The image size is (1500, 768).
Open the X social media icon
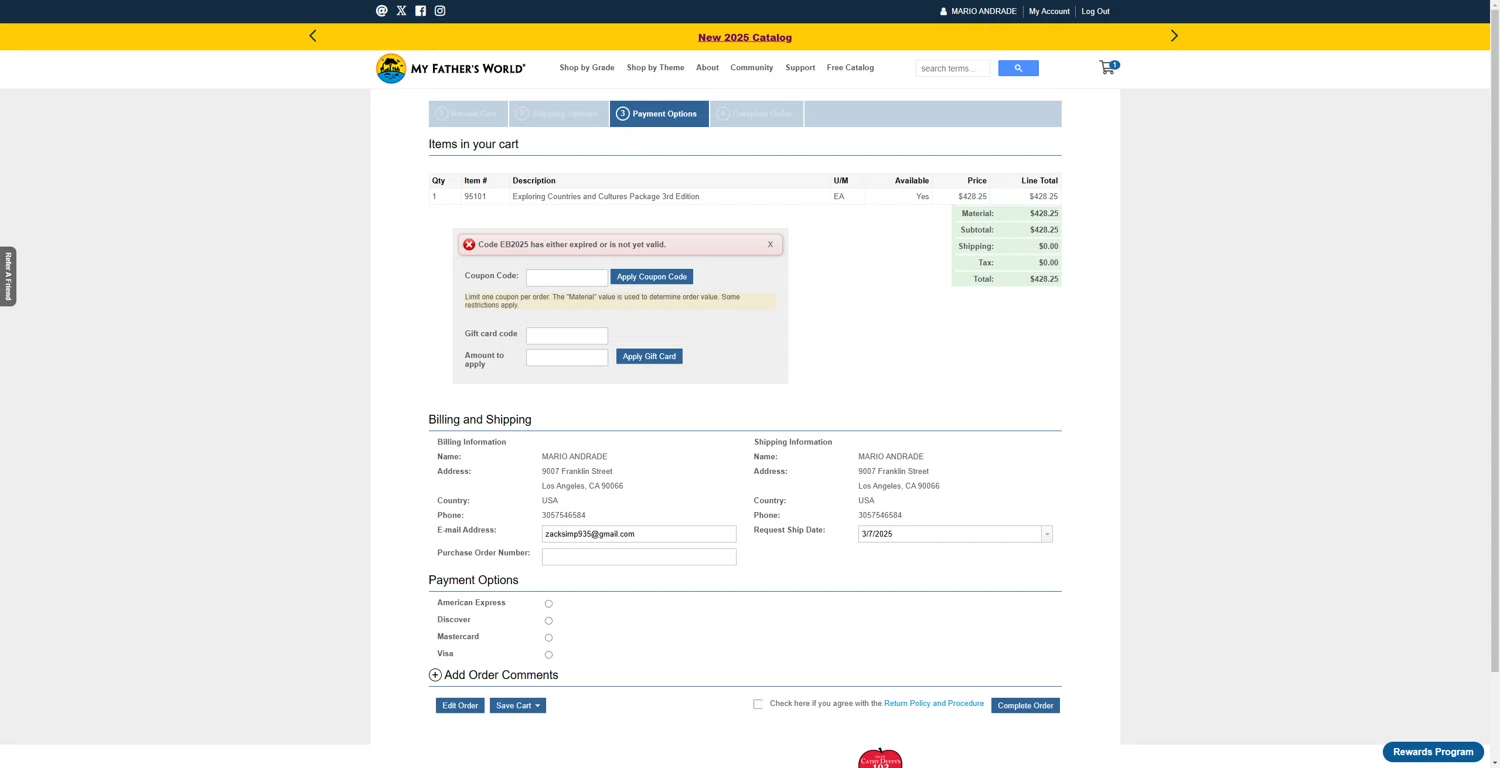(x=401, y=11)
